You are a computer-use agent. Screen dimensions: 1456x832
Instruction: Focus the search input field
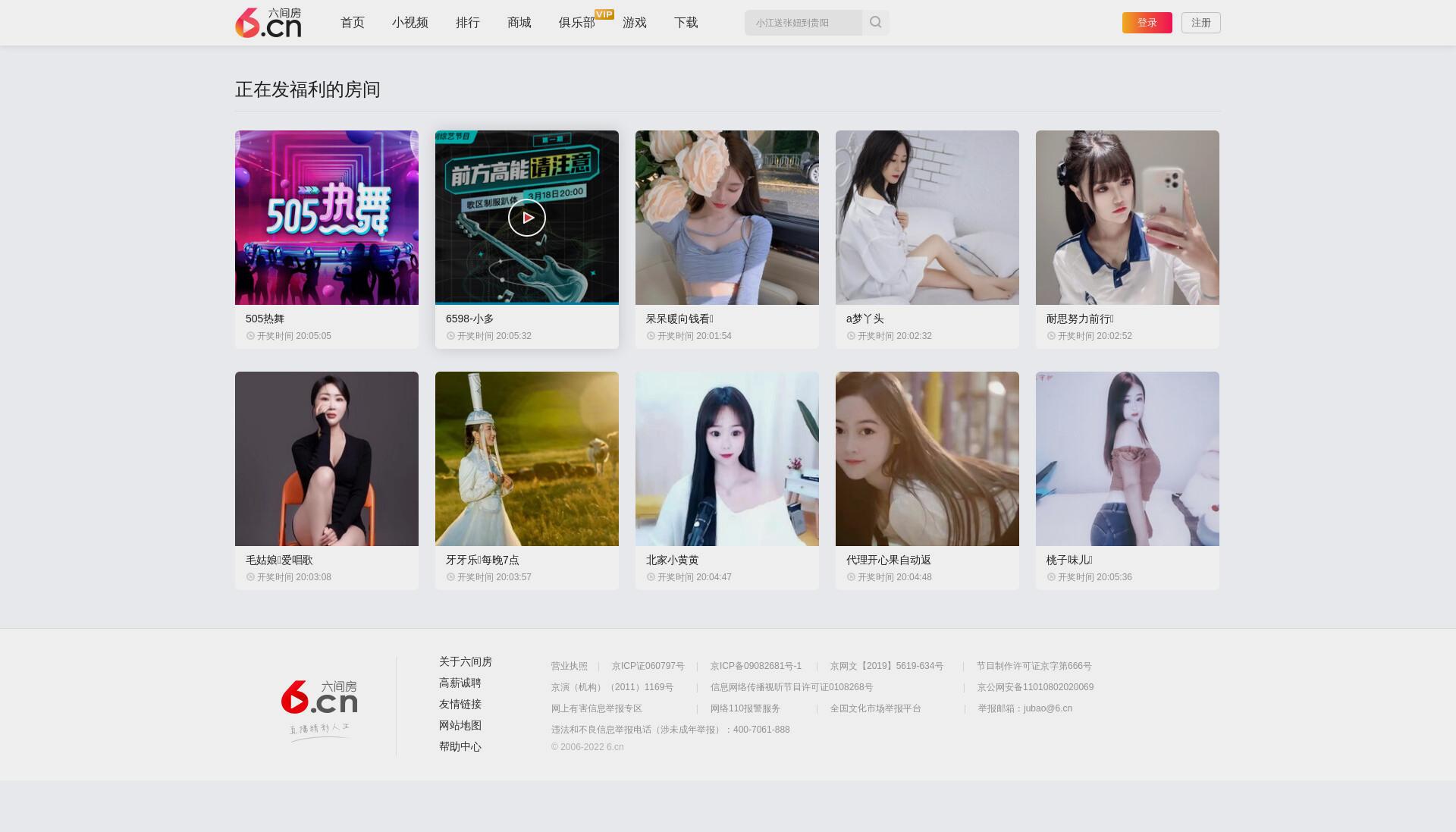point(803,23)
